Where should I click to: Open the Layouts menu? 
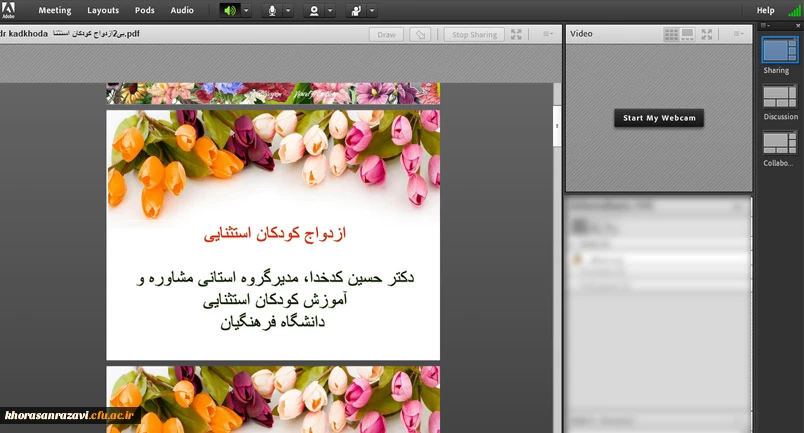tap(103, 10)
